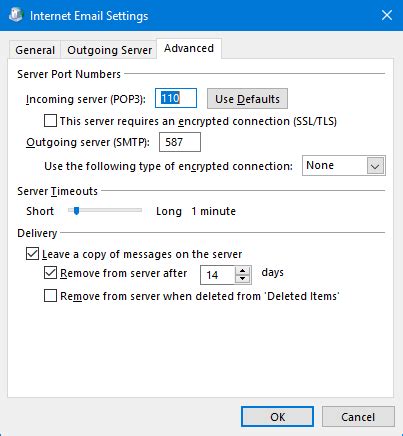
Task: Click the days number field showing 14
Action: 218,275
